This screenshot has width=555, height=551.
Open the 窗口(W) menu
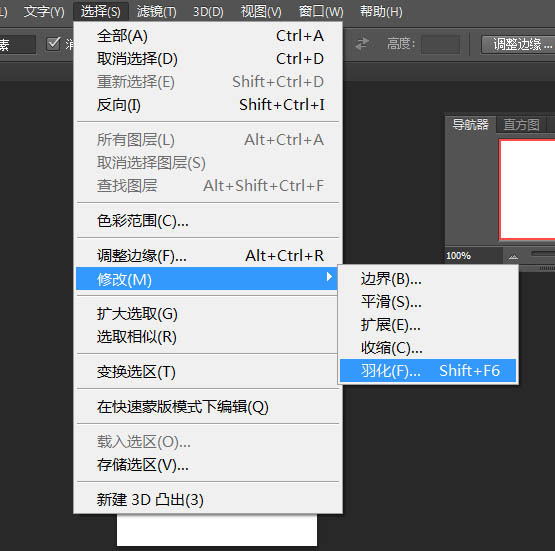(x=321, y=12)
